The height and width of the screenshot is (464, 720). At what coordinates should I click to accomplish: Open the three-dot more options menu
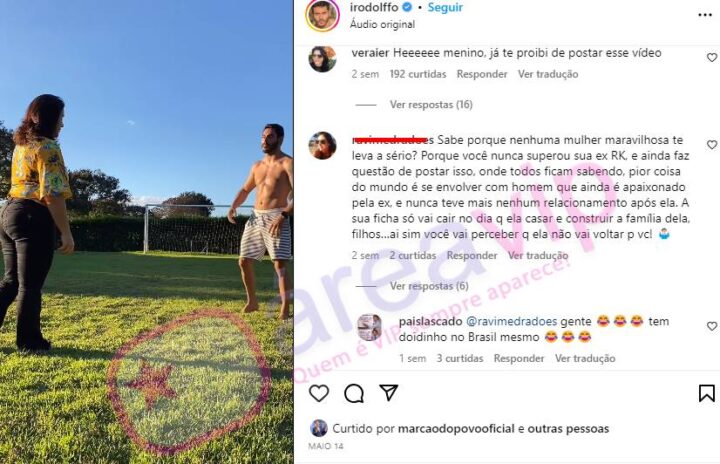[705, 15]
